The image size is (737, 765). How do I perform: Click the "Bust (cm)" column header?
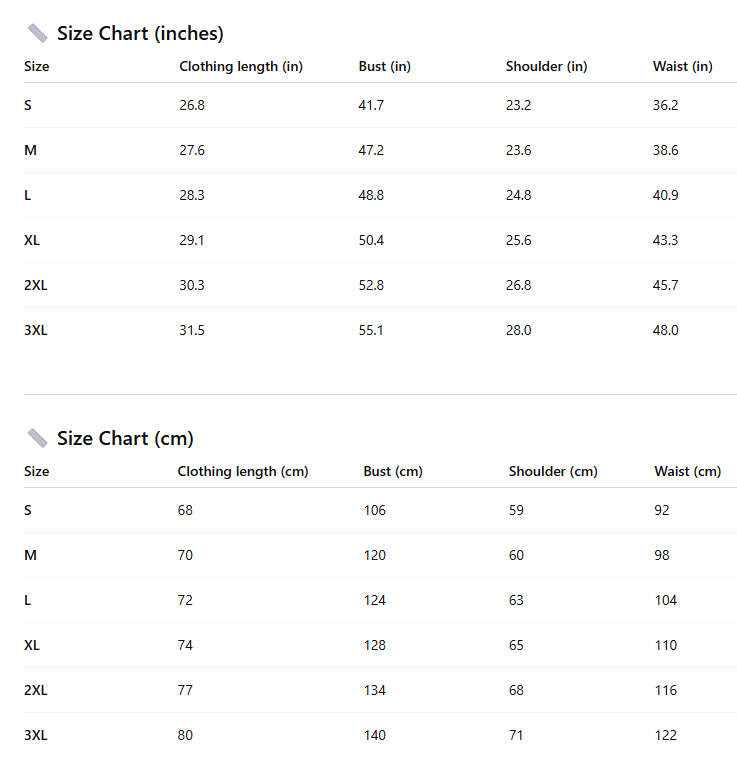tap(393, 472)
